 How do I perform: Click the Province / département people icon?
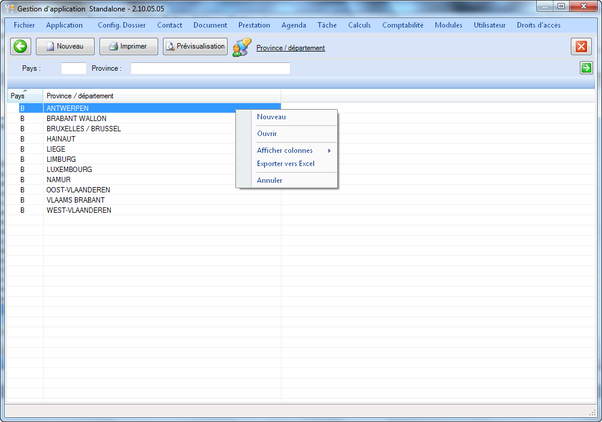click(242, 47)
